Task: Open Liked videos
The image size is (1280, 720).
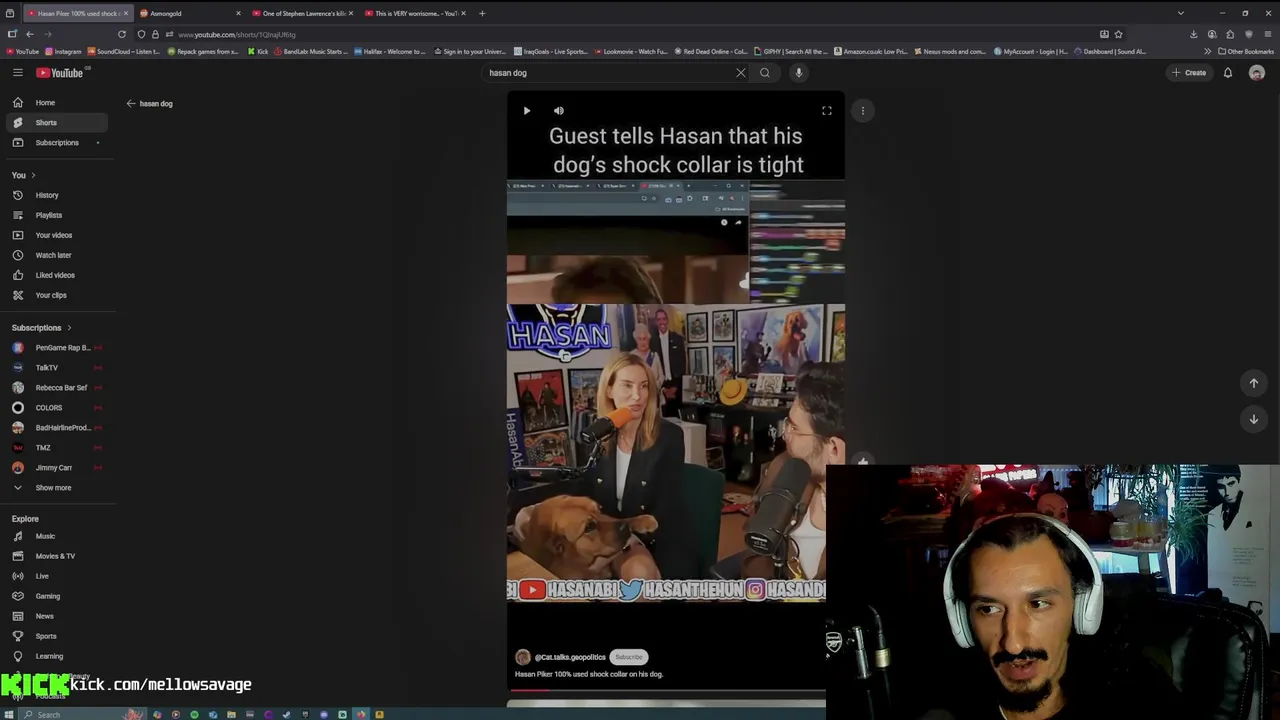Action: pos(56,275)
